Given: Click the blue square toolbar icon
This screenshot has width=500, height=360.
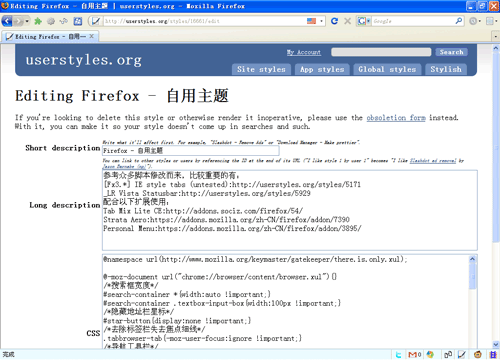Looking at the screenshot, I should [78, 21].
